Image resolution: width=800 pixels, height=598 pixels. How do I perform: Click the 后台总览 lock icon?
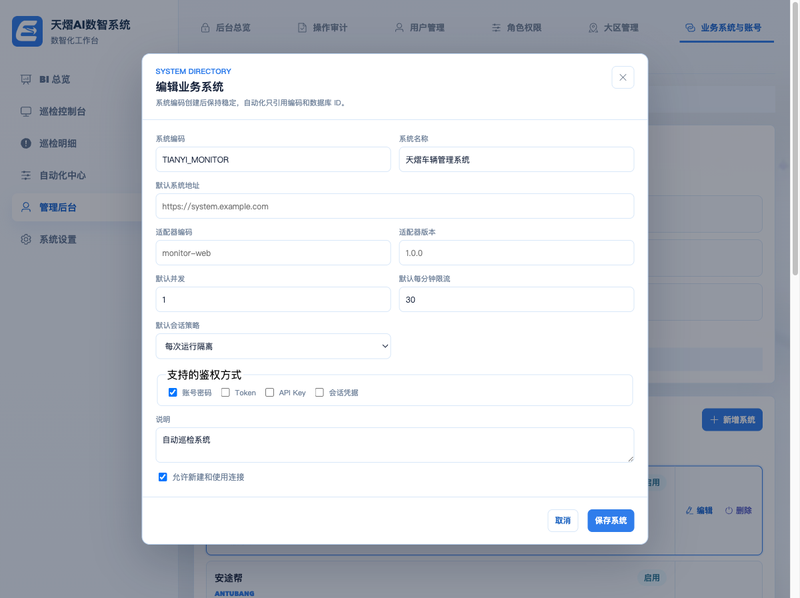205,28
